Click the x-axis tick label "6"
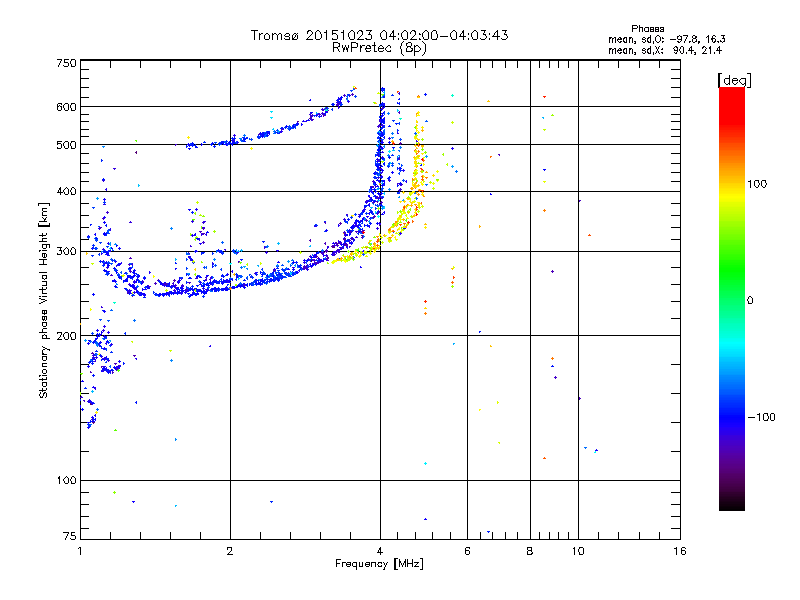The image size is (800, 600). [467, 551]
